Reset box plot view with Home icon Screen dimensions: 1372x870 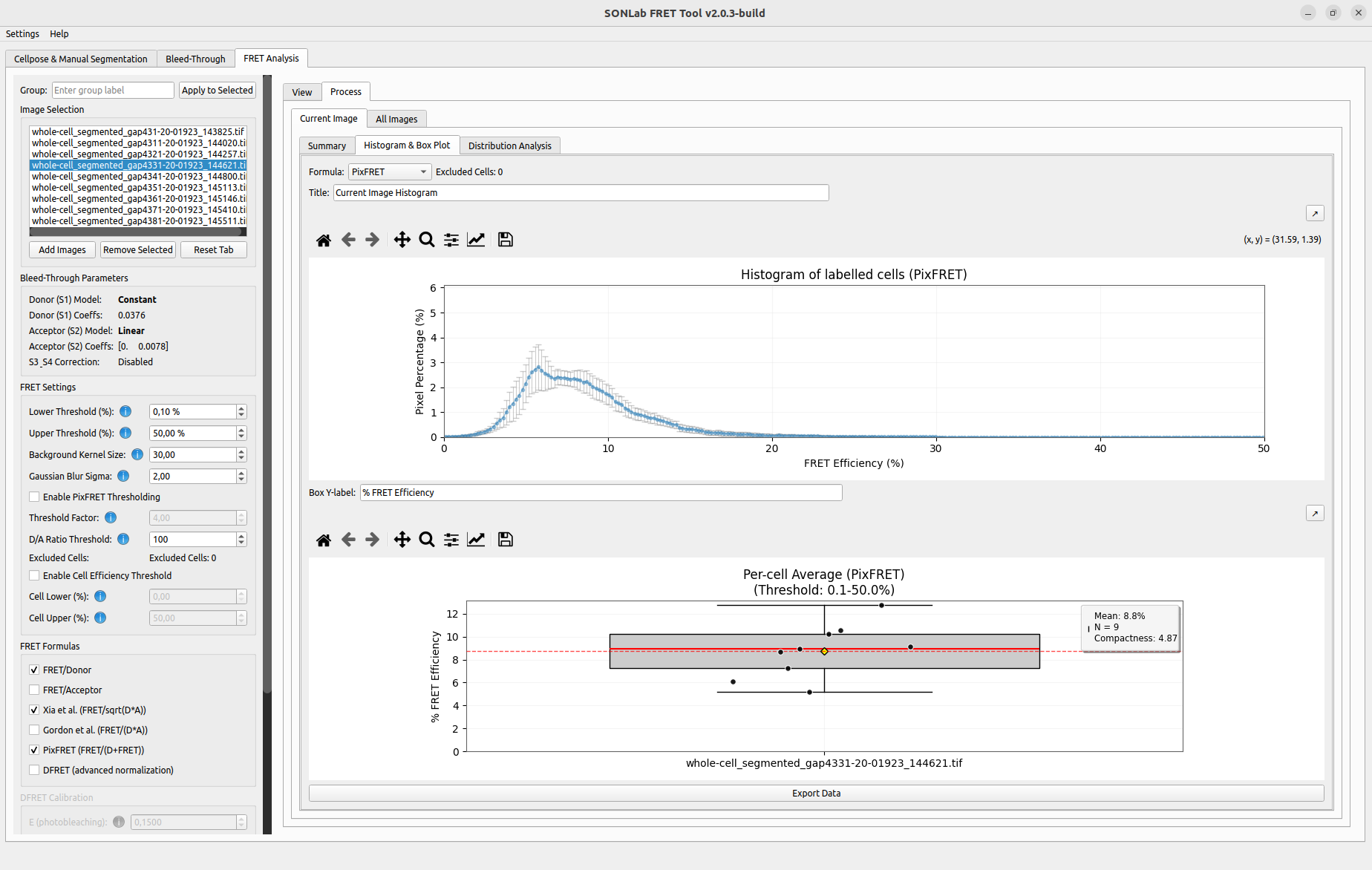(x=324, y=540)
